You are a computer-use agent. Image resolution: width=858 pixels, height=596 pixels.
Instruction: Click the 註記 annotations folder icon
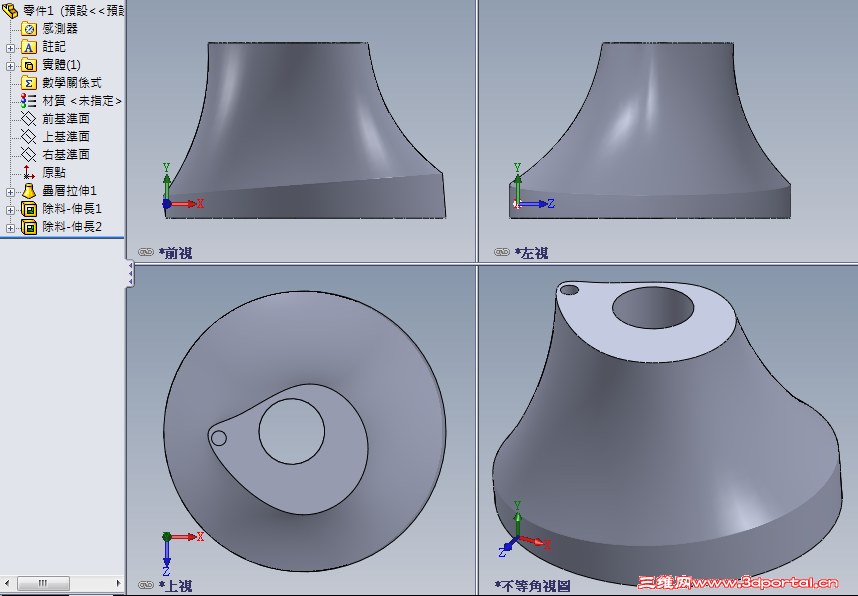click(28, 47)
